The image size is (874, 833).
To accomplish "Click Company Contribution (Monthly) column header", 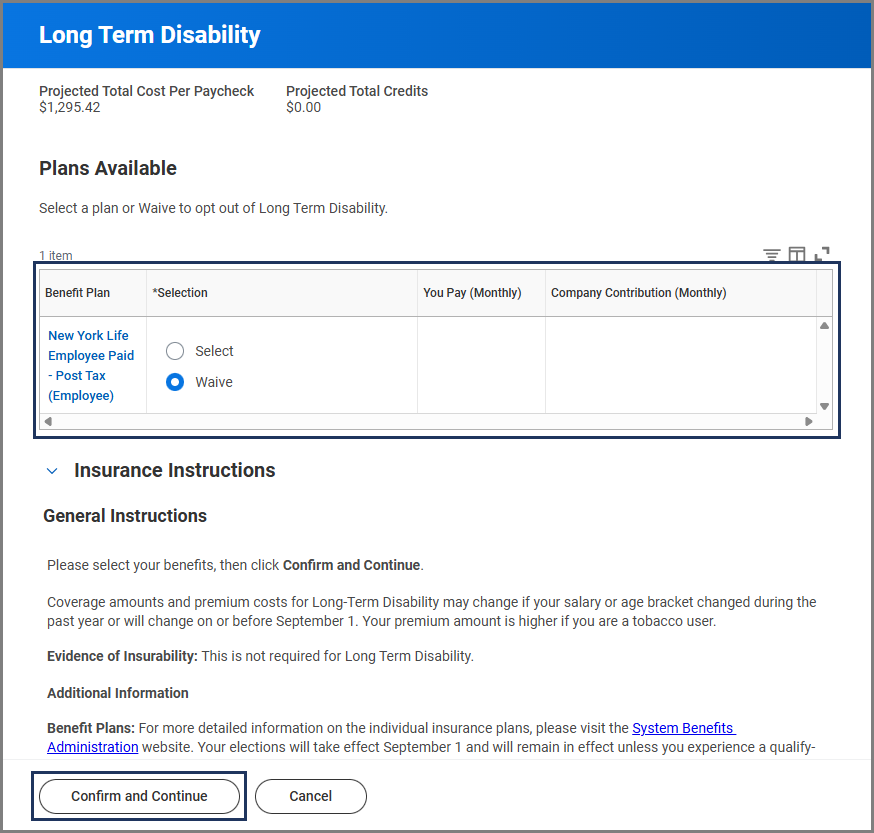I will 638,293.
